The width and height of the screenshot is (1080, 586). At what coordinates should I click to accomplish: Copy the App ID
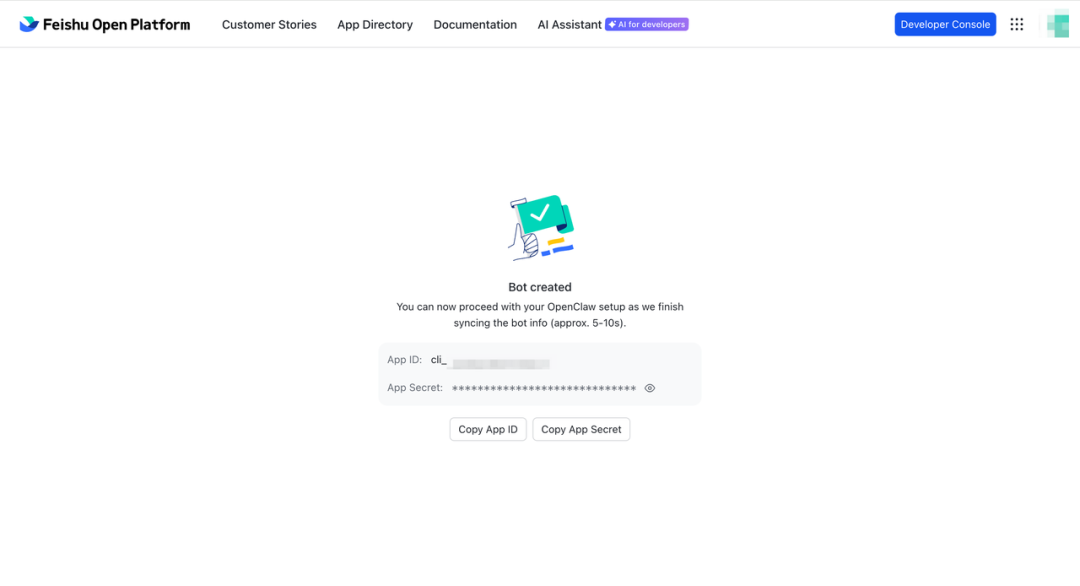pos(488,429)
